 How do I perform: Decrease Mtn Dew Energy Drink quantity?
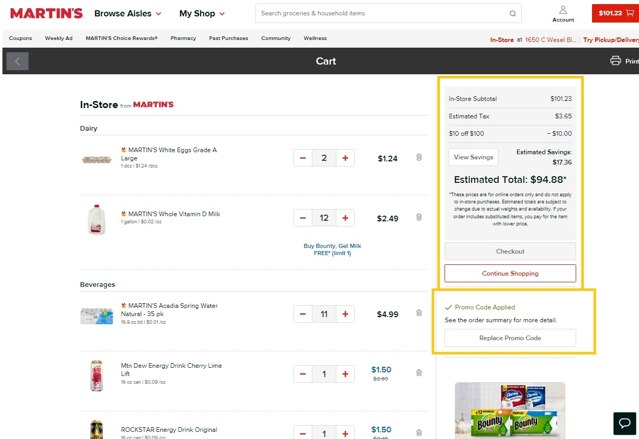pos(303,374)
